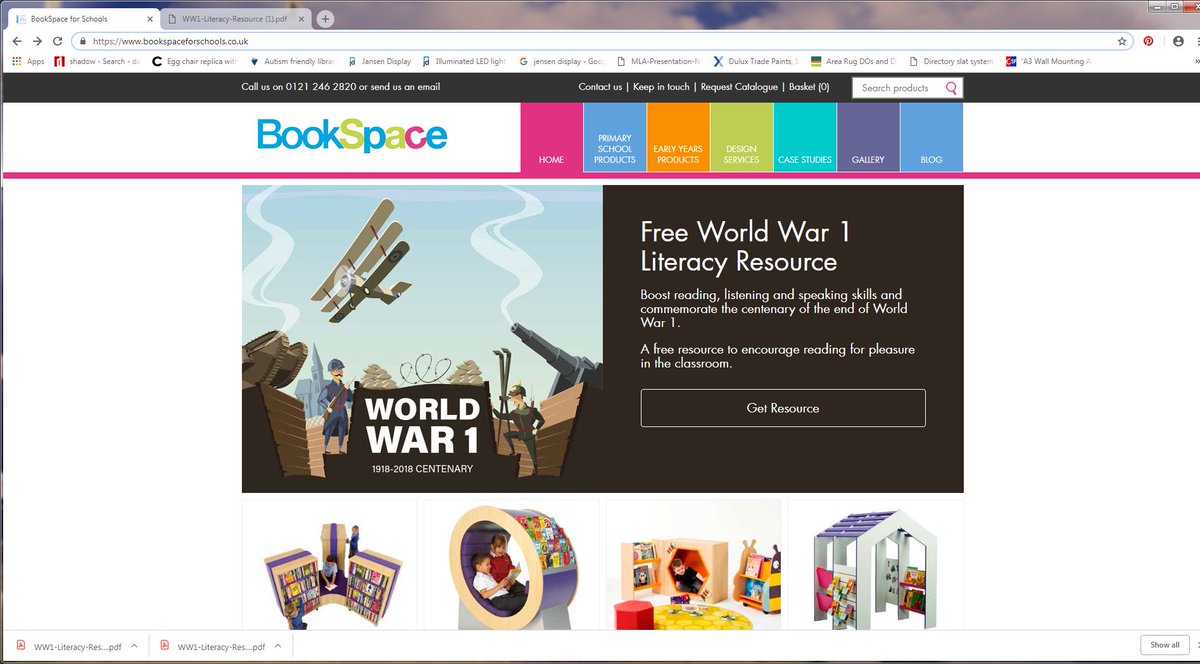The width and height of the screenshot is (1200, 664).
Task: Click in the Search products field
Action: (898, 88)
